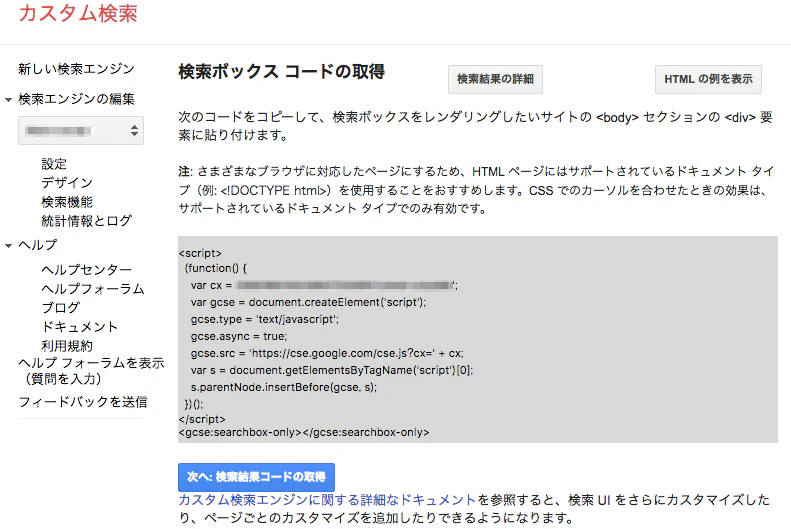This screenshot has width=791, height=529.
Task: Click the HTML の例を表示 button
Action: pyautogui.click(x=708, y=79)
